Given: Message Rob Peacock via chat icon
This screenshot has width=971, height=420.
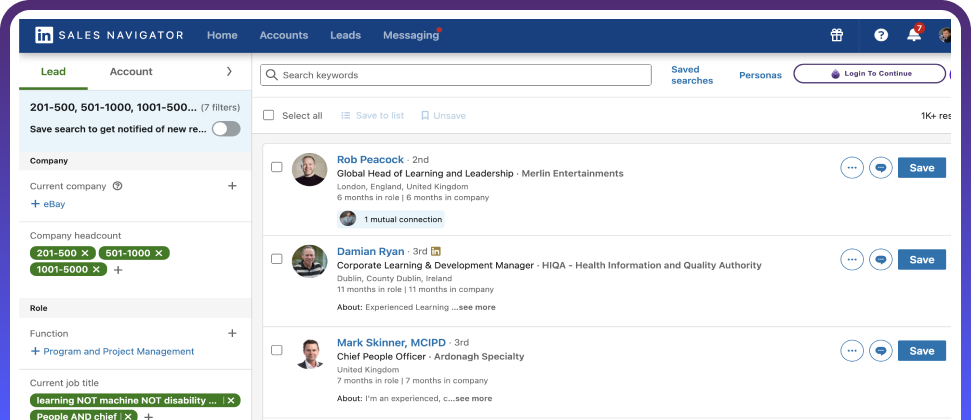Looking at the screenshot, I should coord(881,168).
